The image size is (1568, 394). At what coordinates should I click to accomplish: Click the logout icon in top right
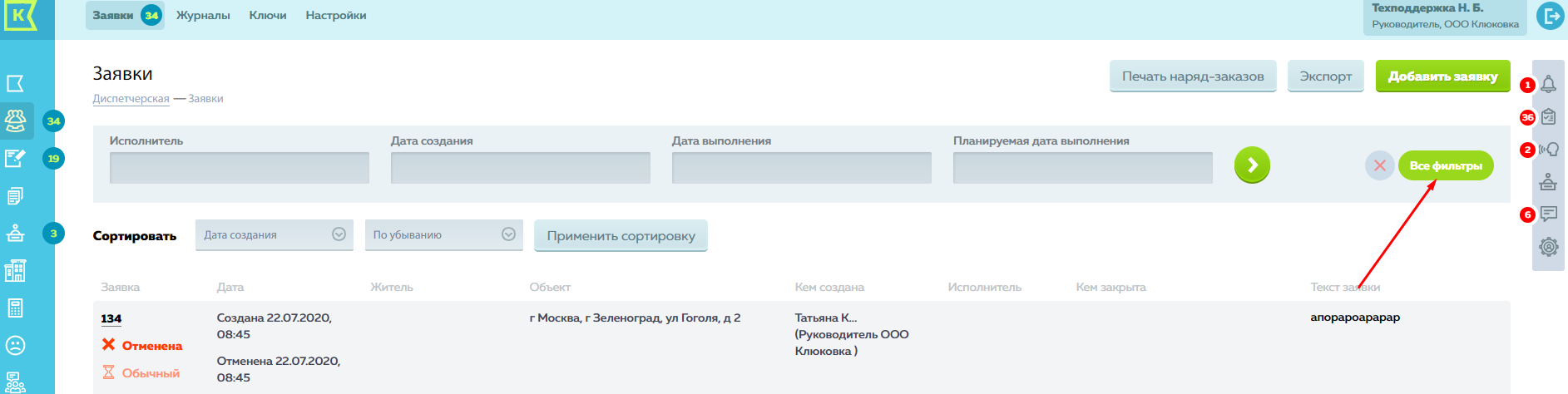pyautogui.click(x=1550, y=16)
